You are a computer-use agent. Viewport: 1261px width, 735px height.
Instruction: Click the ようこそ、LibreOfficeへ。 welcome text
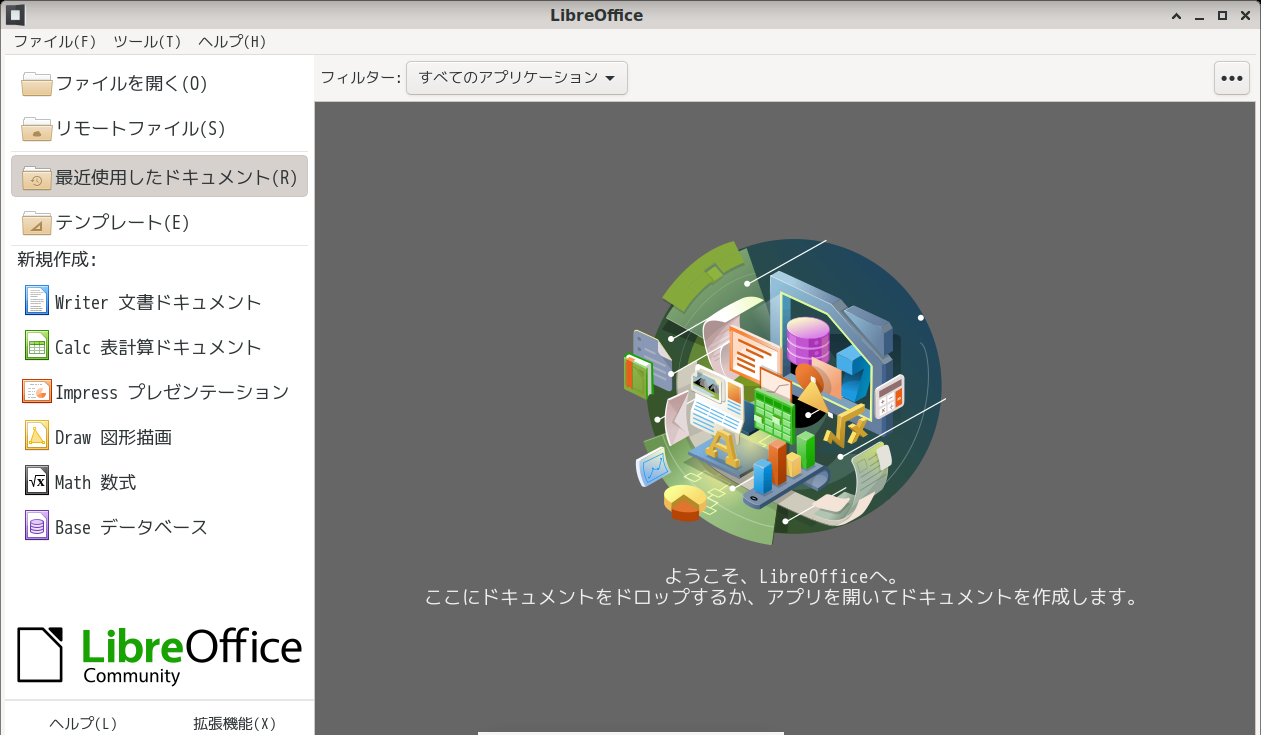coord(783,576)
